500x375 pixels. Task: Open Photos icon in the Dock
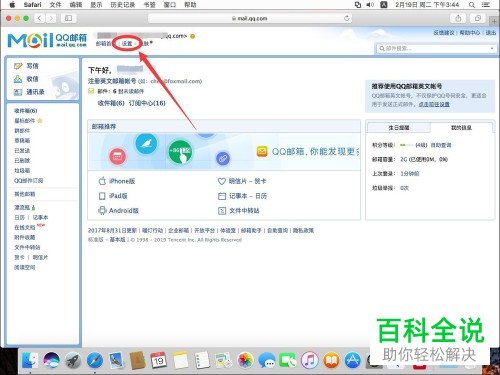pos(245,360)
